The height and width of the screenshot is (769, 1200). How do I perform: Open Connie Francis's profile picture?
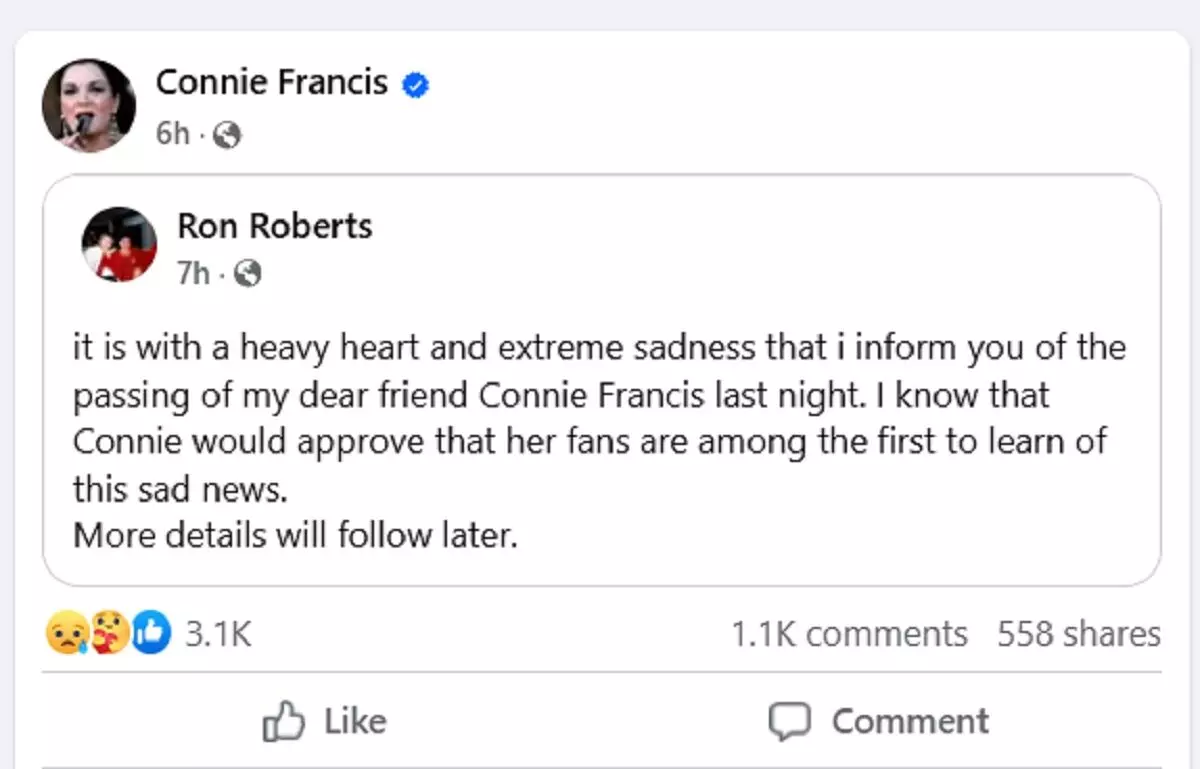[89, 105]
